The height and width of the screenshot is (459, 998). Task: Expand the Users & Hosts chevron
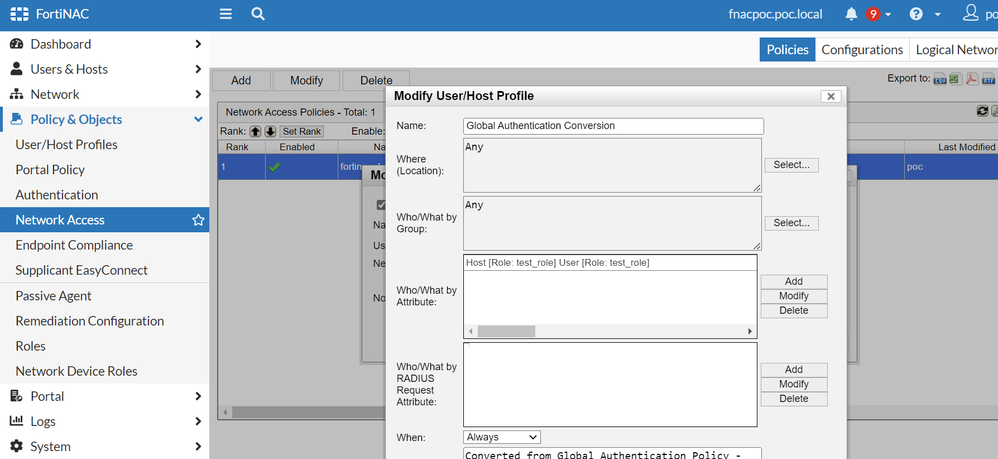[x=198, y=69]
